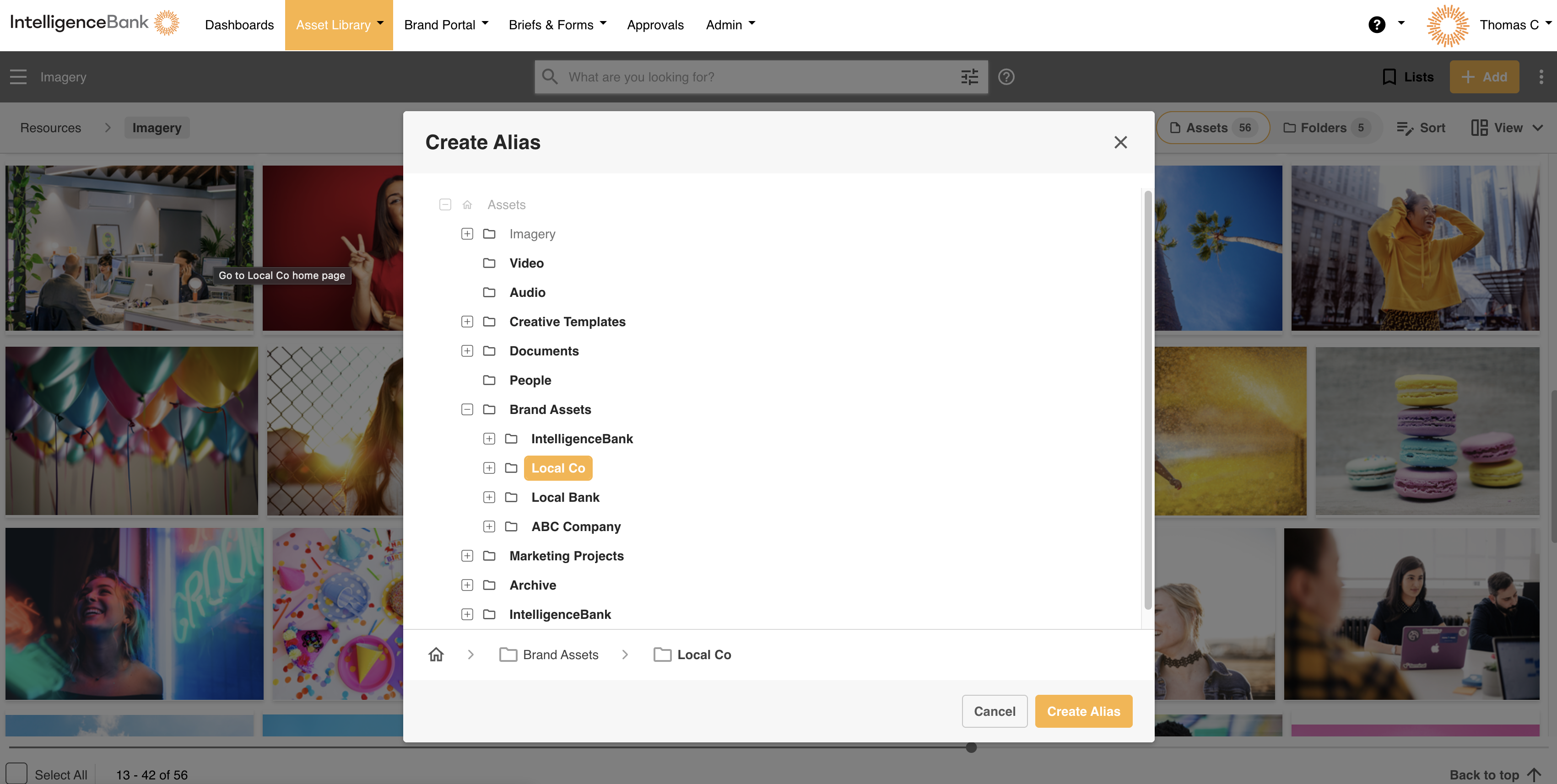Open Lists bookmark icon
The height and width of the screenshot is (784, 1557).
1389,77
